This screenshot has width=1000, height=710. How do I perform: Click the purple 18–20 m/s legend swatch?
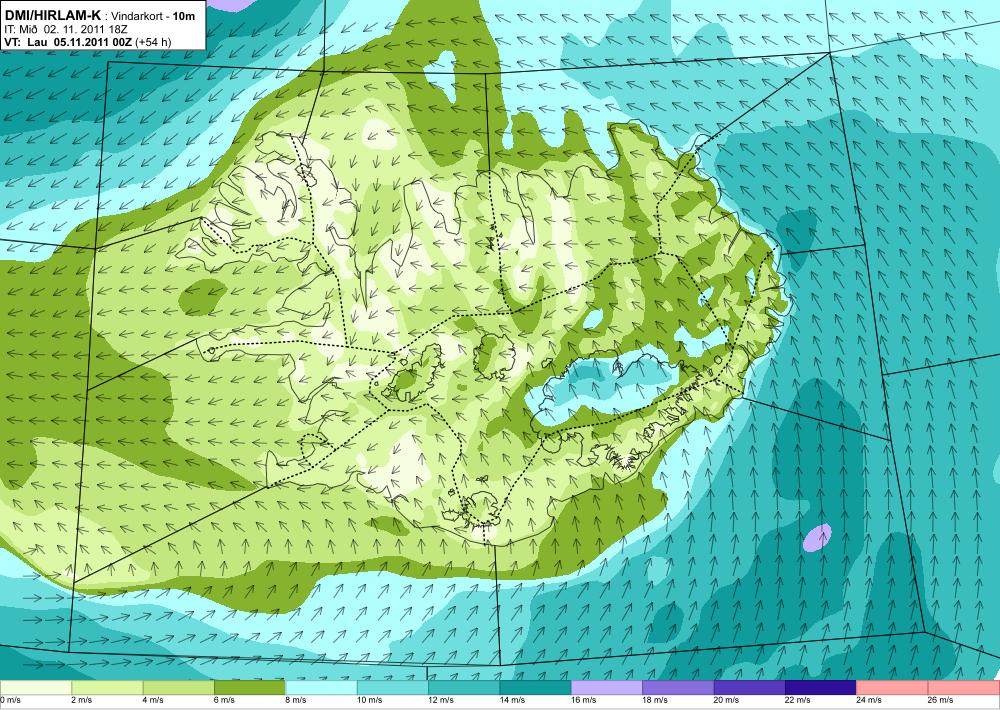[679, 688]
